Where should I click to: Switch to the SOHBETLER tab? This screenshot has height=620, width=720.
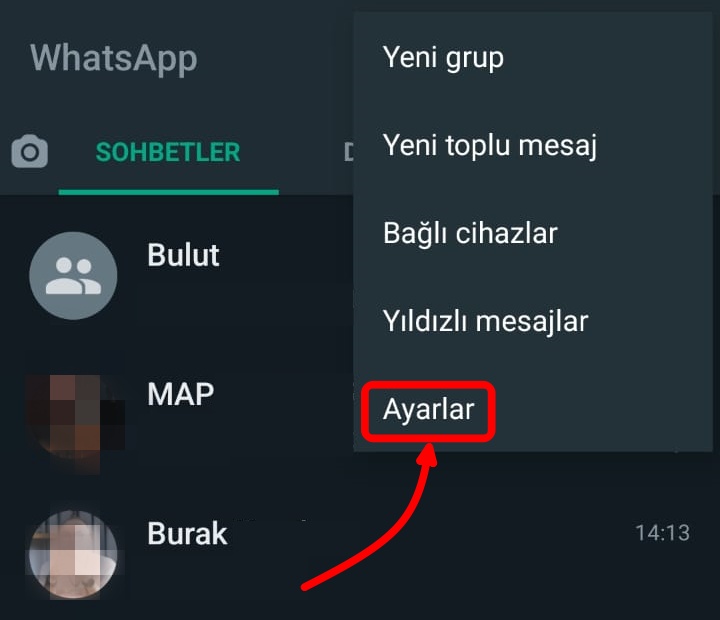pos(168,152)
